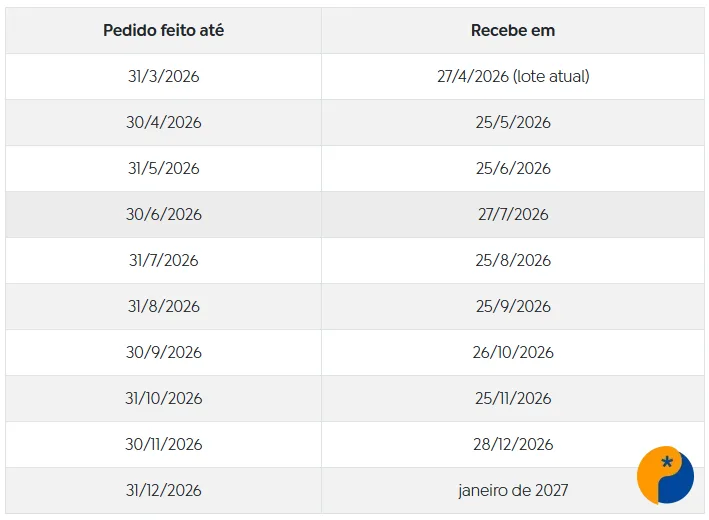This screenshot has height=520, width=709.
Task: Click the 27/7/2026 receive date cell
Action: click(x=513, y=214)
